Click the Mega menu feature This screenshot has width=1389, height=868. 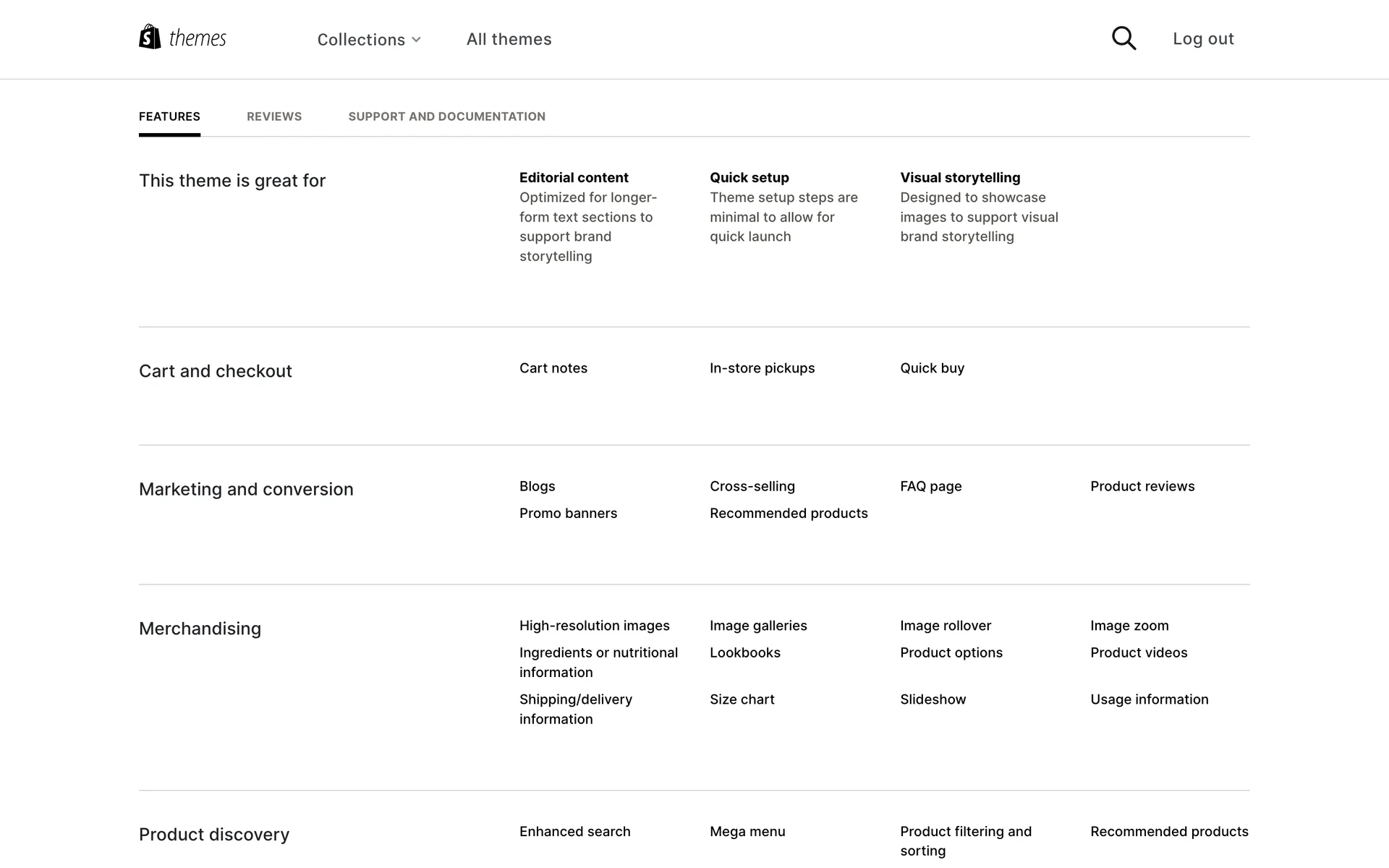click(x=747, y=832)
